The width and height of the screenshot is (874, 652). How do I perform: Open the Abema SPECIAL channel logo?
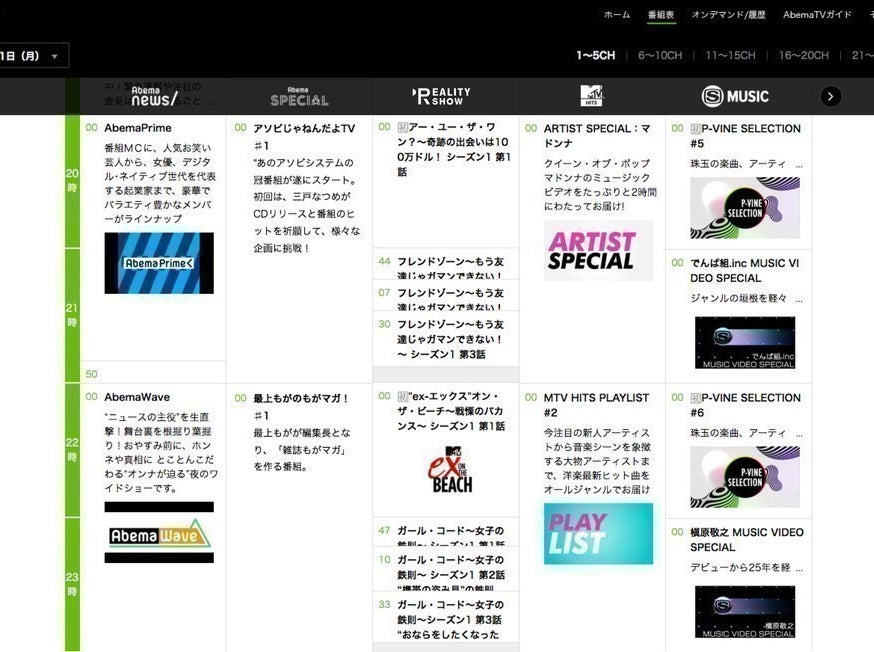[299, 97]
